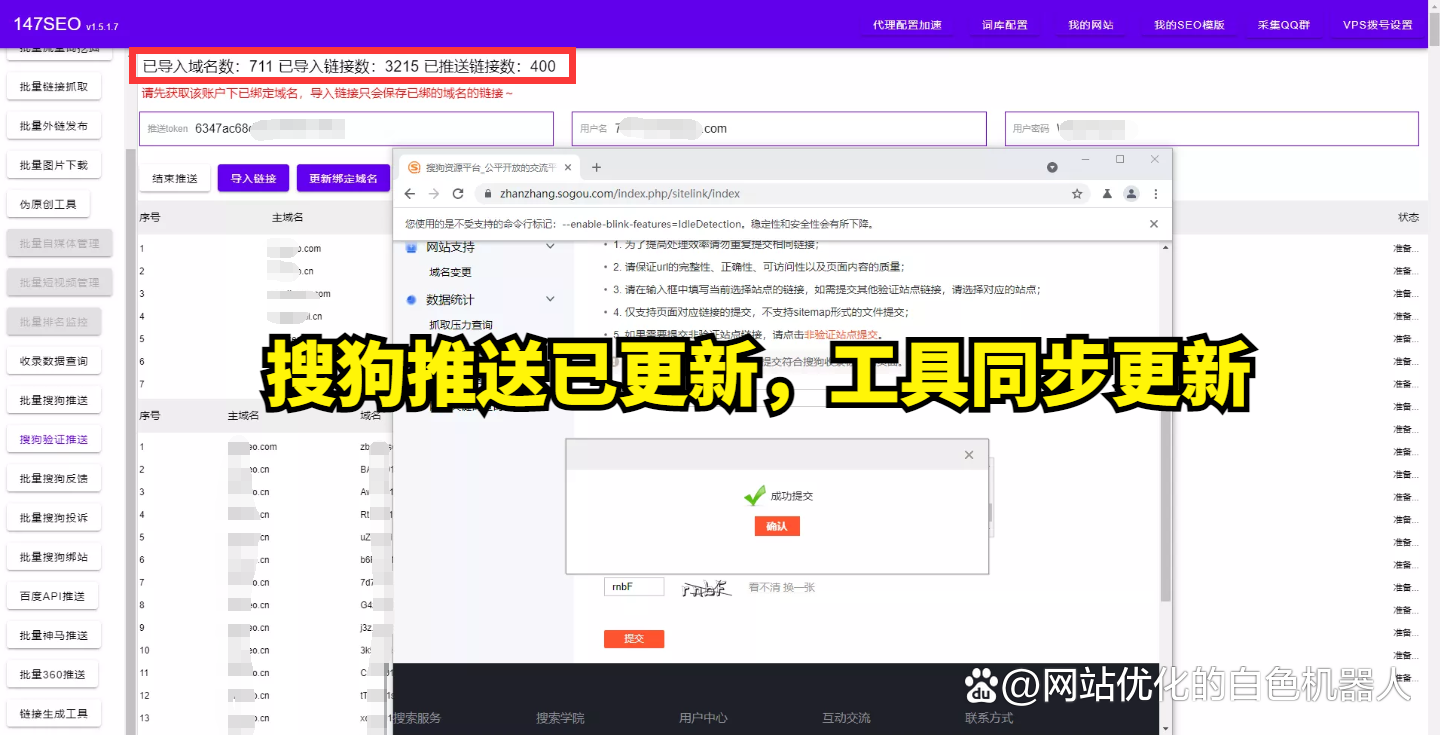This screenshot has height=735, width=1440.
Task: Click the captcha image
Action: [x=706, y=588]
